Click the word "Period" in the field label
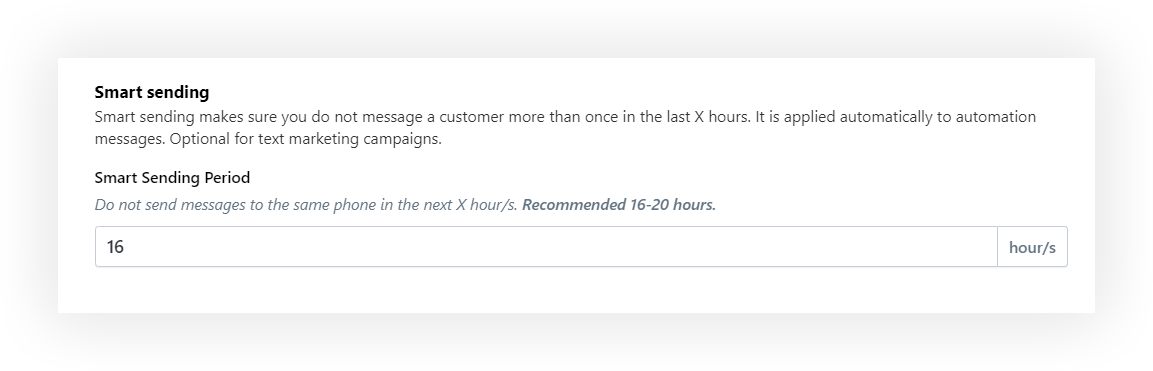The image size is (1153, 371). click(228, 178)
